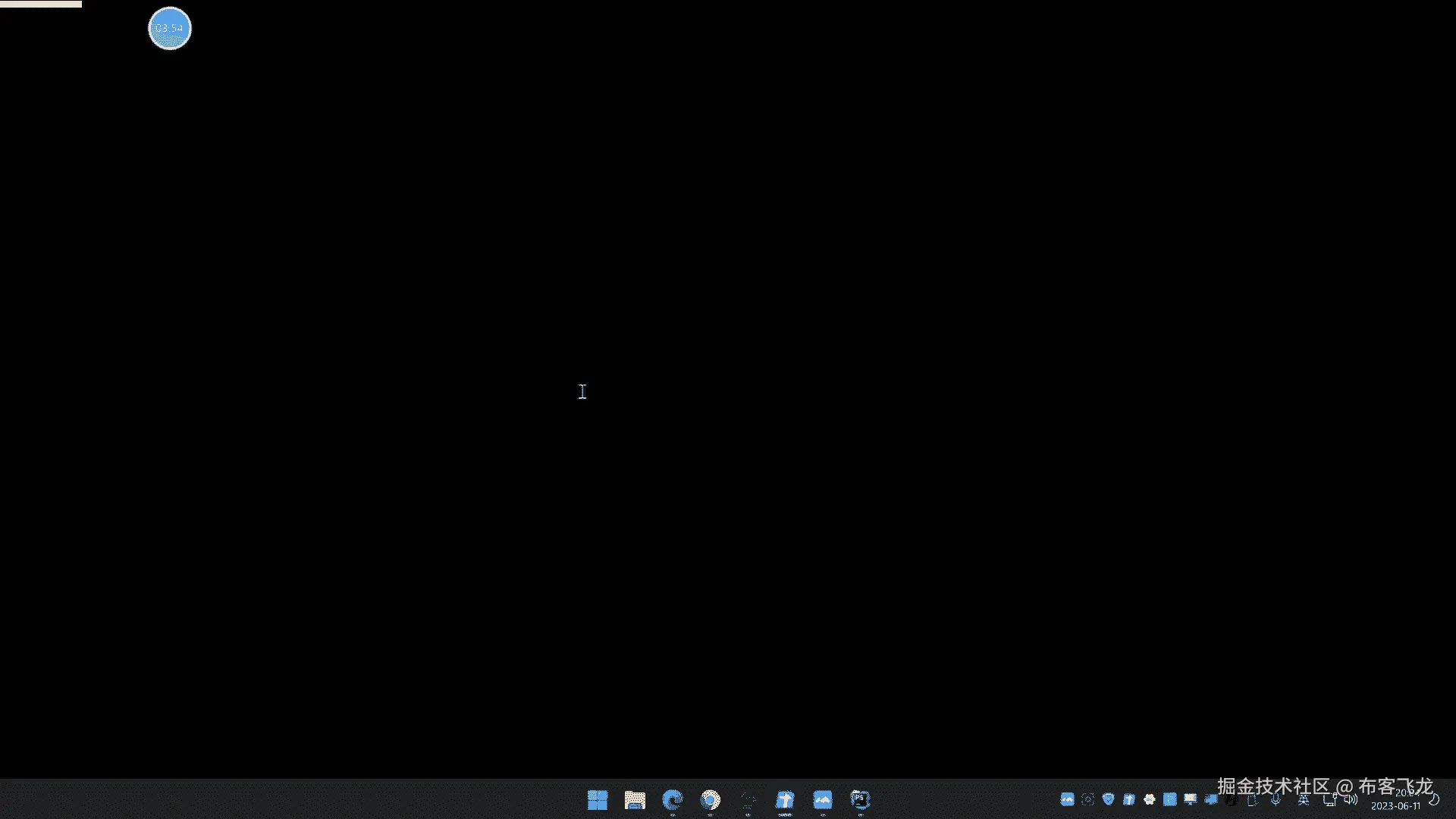
Task: Click the white cloud tray icon
Action: click(x=1150, y=799)
